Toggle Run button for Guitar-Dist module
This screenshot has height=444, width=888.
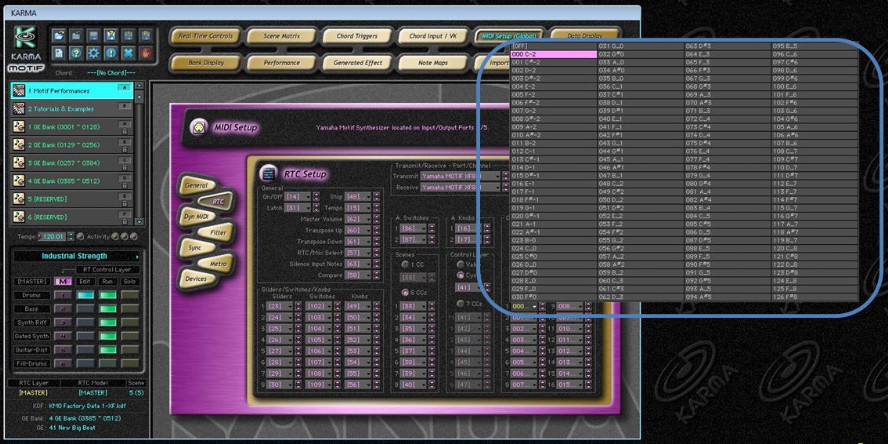tap(108, 349)
